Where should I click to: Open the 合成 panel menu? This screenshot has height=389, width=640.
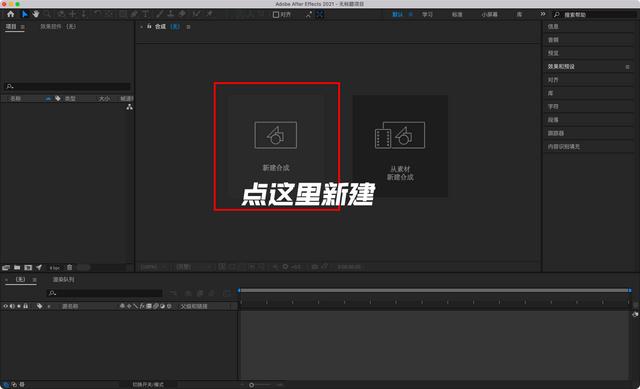pyautogui.click(x=188, y=27)
